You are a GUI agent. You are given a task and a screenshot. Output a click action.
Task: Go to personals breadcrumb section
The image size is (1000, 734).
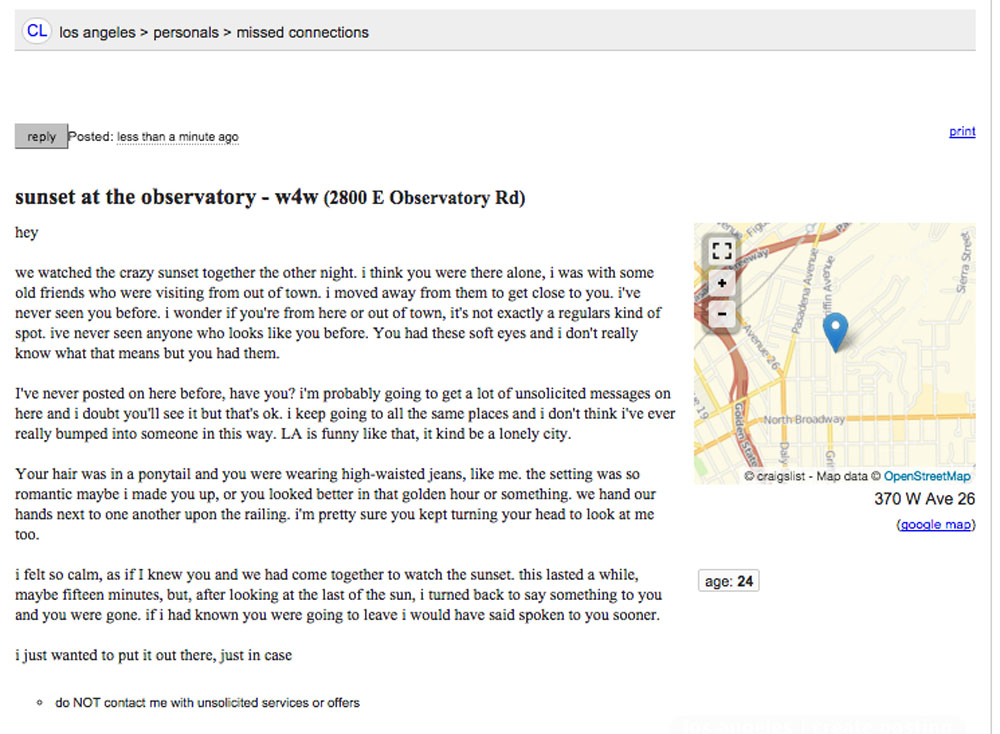pos(186,33)
